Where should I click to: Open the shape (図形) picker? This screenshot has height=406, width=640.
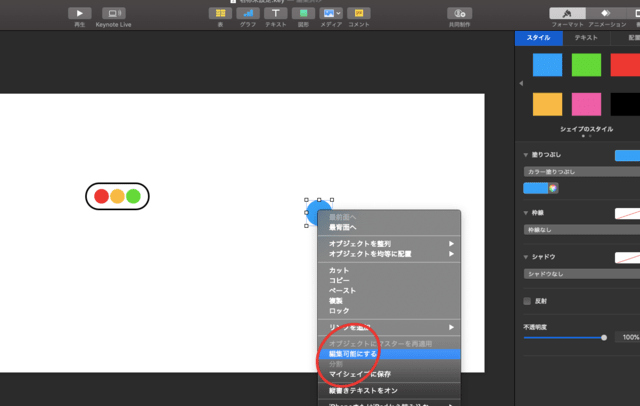click(303, 13)
